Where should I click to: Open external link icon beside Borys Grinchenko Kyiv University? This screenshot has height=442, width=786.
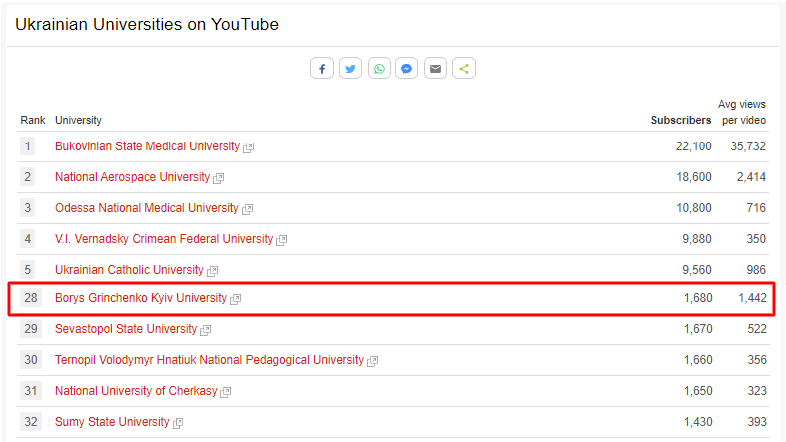pos(236,299)
